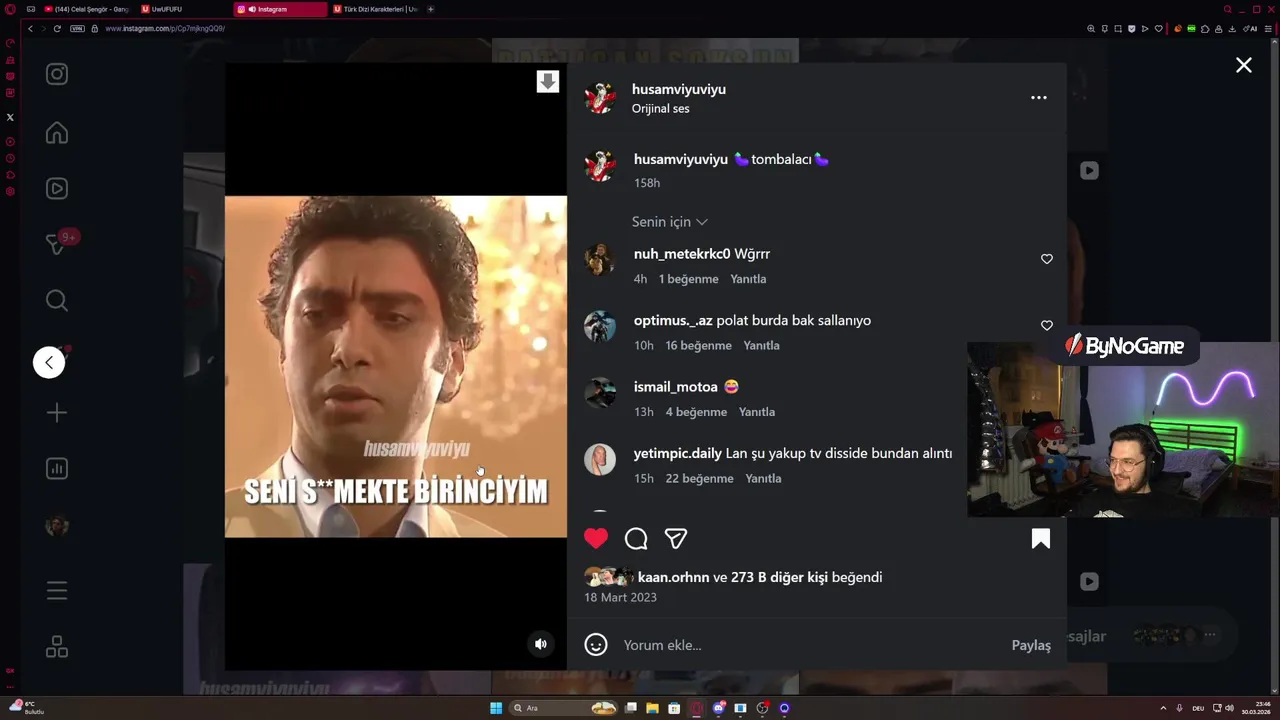Switch to the Celal Şengör YouTube tab
Viewport: 1280px width, 720px height.
87,9
